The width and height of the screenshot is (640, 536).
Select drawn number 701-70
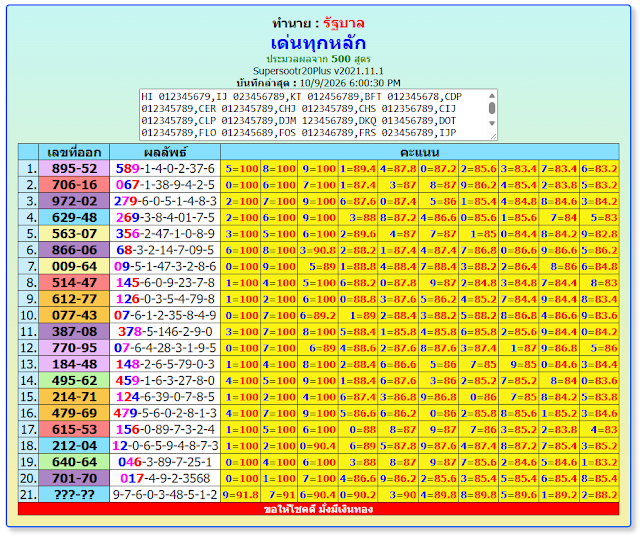click(x=74, y=478)
